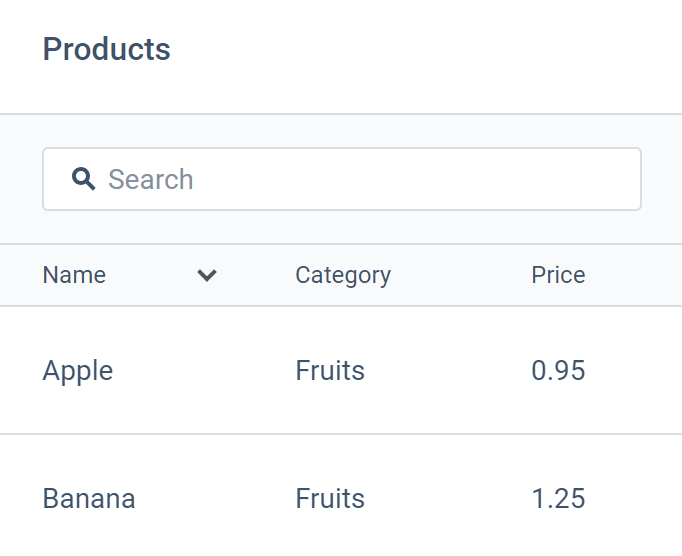Viewport: 682px width, 556px height.
Task: Sort by the Name column header
Action: coord(74,275)
